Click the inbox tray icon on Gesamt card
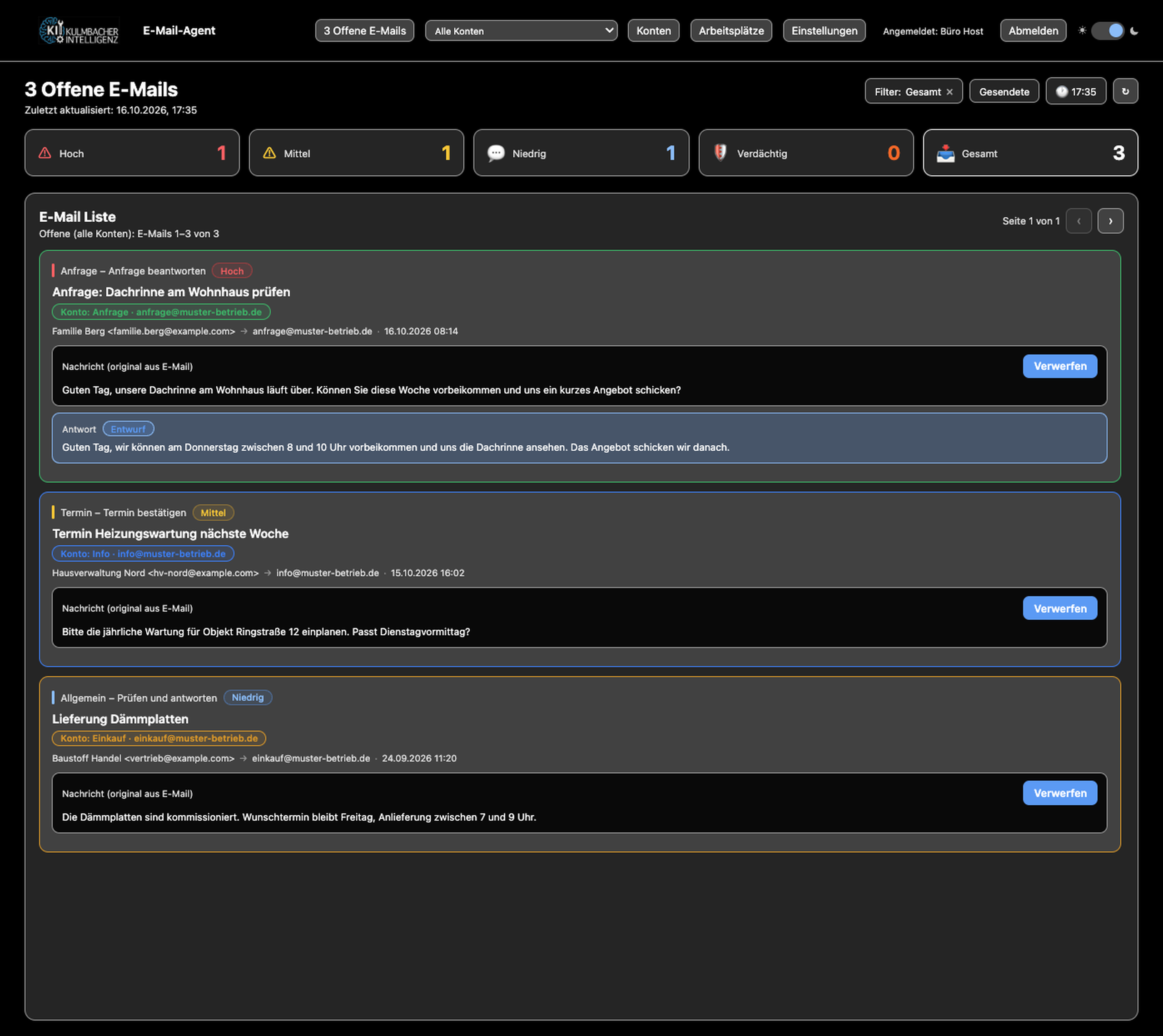1163x1036 pixels. pyautogui.click(x=945, y=153)
